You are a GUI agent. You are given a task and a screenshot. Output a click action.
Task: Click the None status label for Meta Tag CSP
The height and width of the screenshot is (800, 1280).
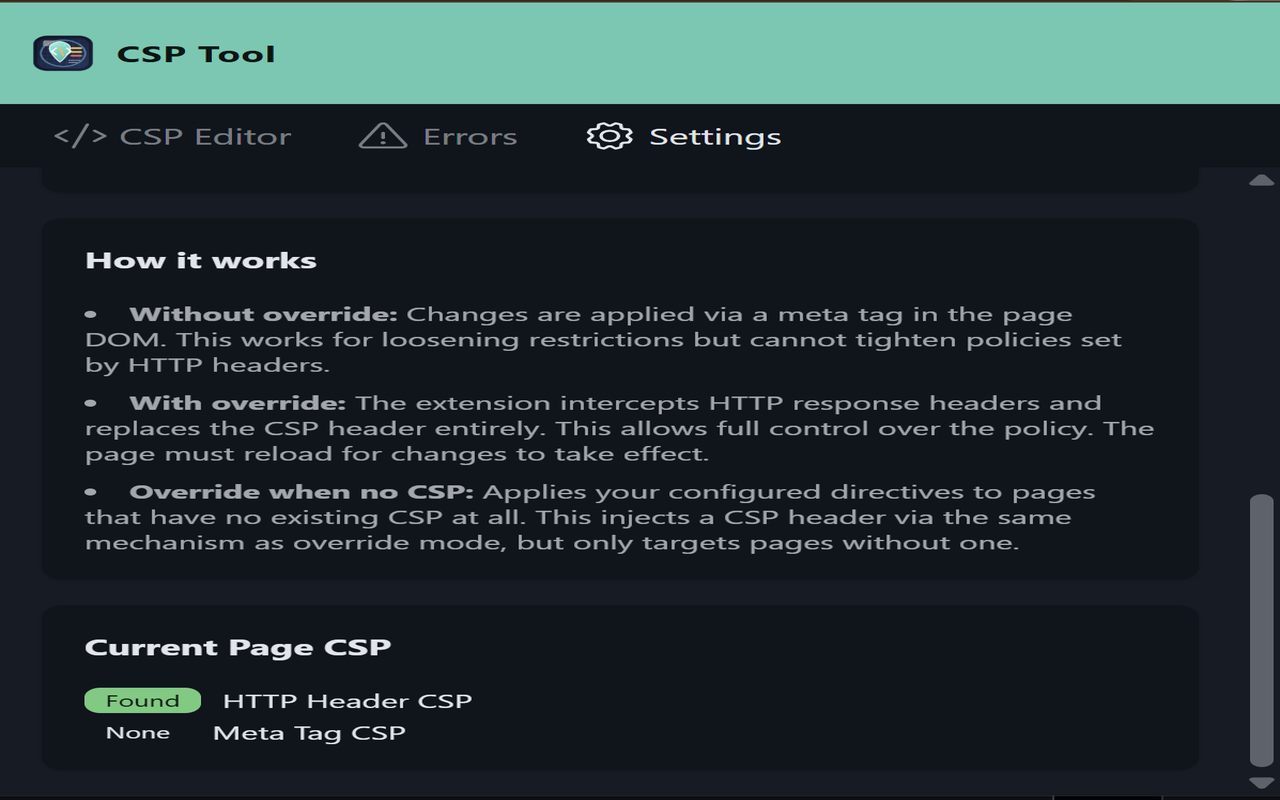[138, 732]
